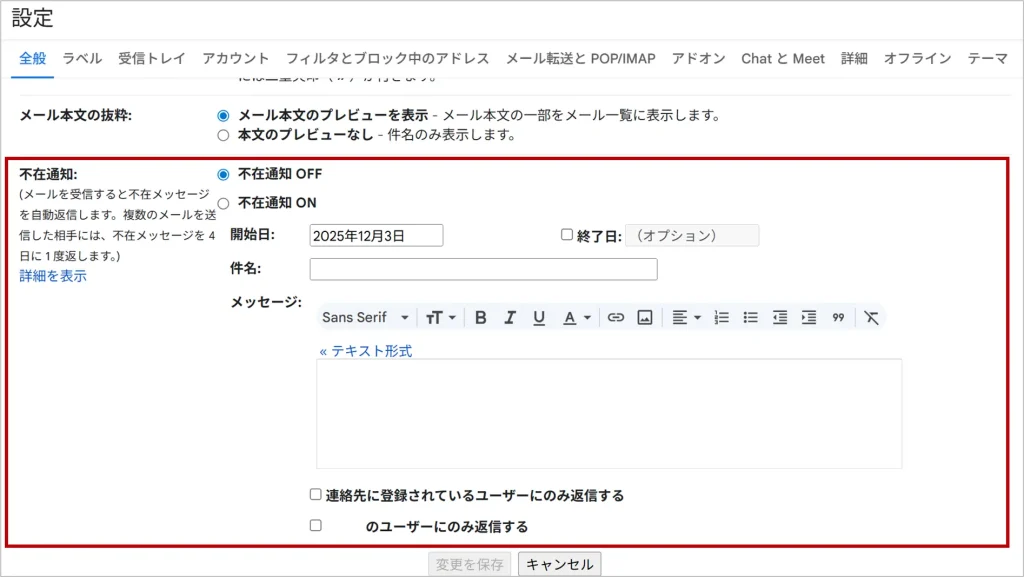Expand the text size dropdown
The image size is (1024, 577).
[440, 317]
